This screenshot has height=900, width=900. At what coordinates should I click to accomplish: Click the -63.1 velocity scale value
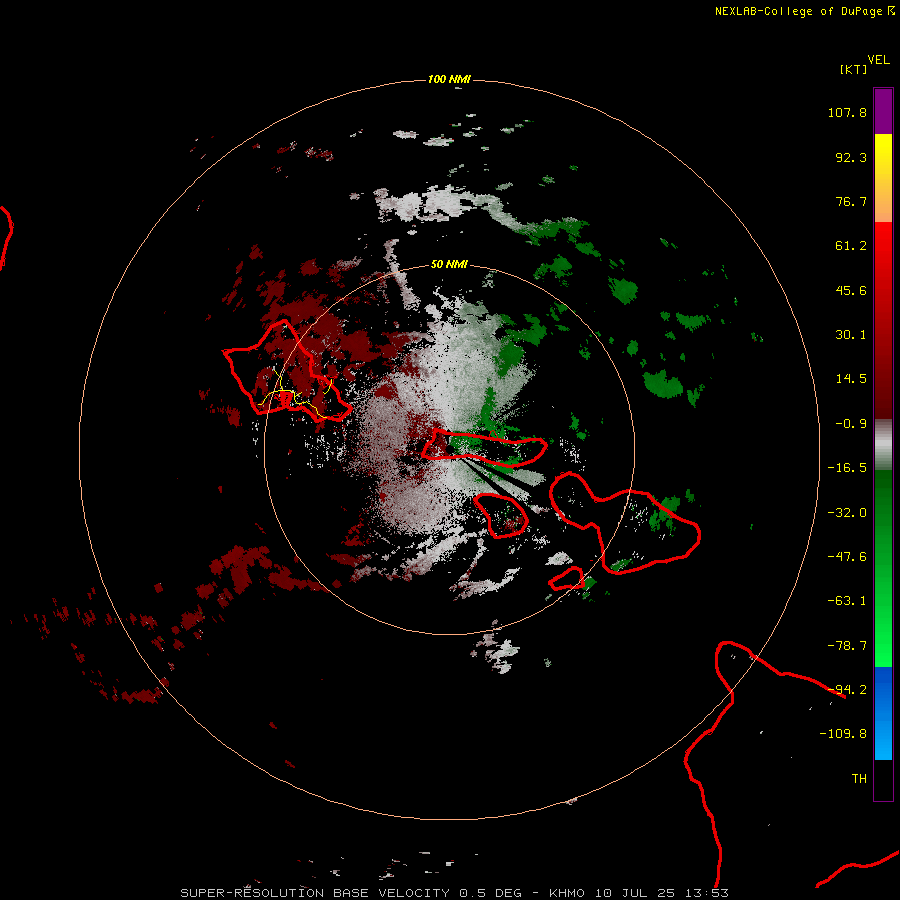[x=847, y=601]
